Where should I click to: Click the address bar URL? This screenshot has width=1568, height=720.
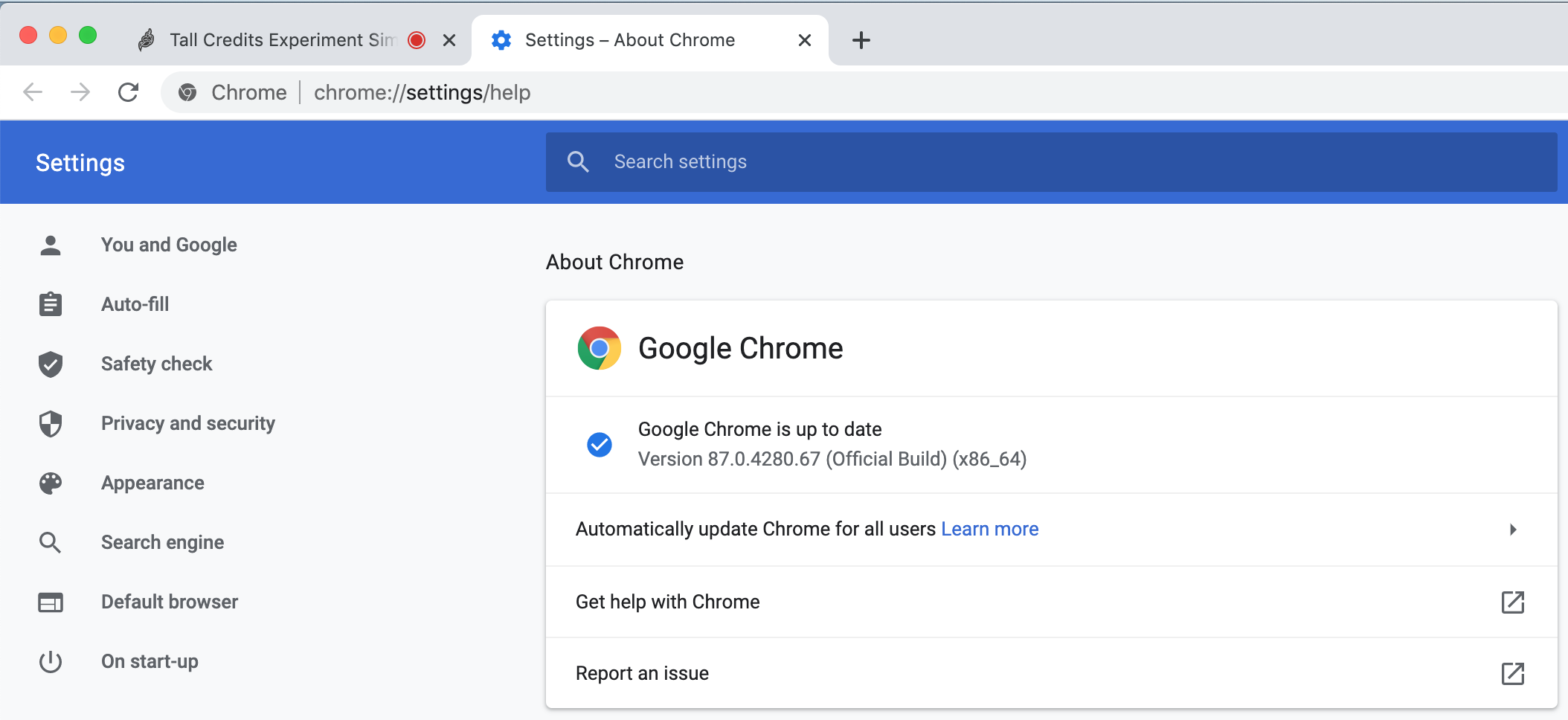[x=422, y=92]
